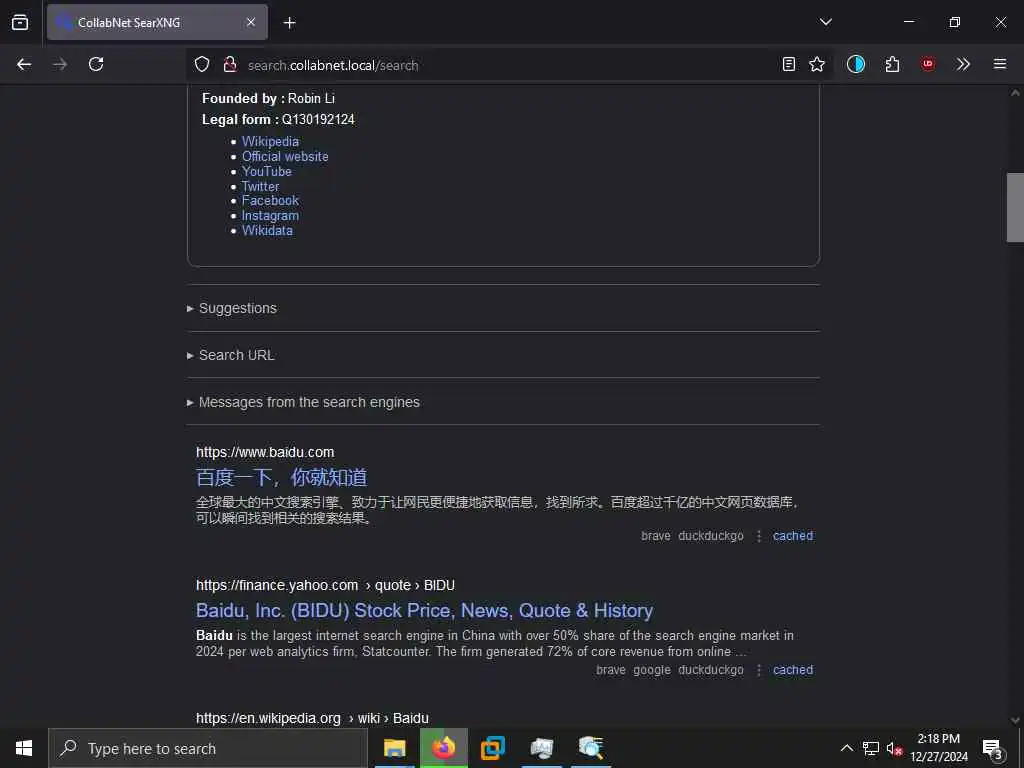Screen dimensions: 1024x768
Task: Open the magnifier search taskbar app
Action: point(590,748)
